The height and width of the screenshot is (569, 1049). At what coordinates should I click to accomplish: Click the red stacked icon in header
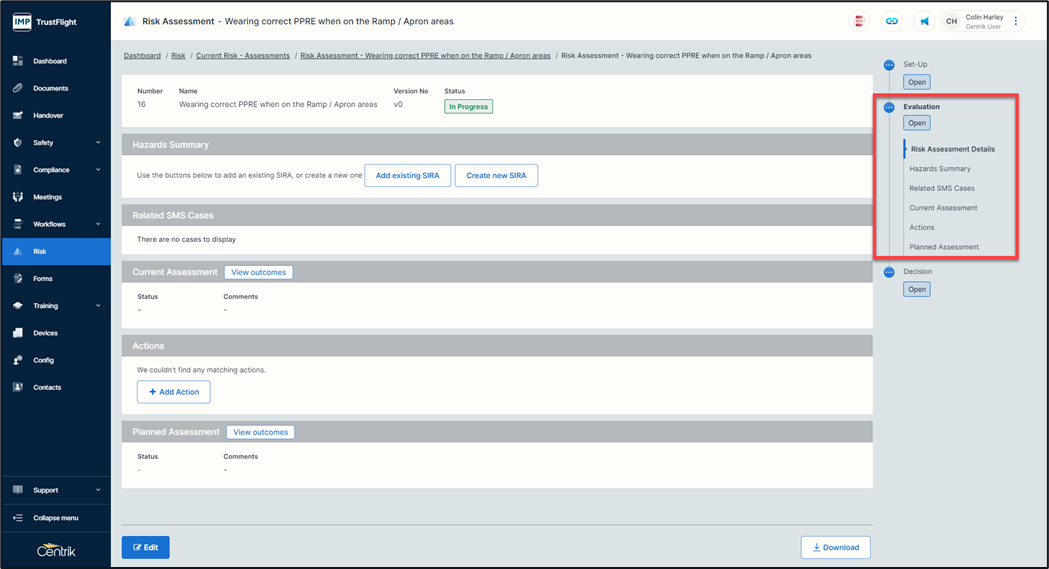click(x=859, y=21)
